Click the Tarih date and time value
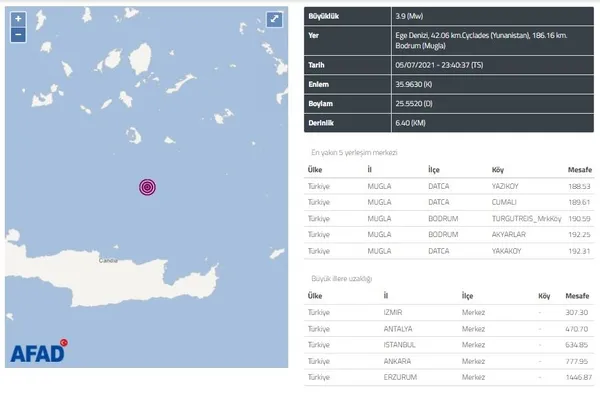Screen dimensions: 600x399 [x=439, y=65]
